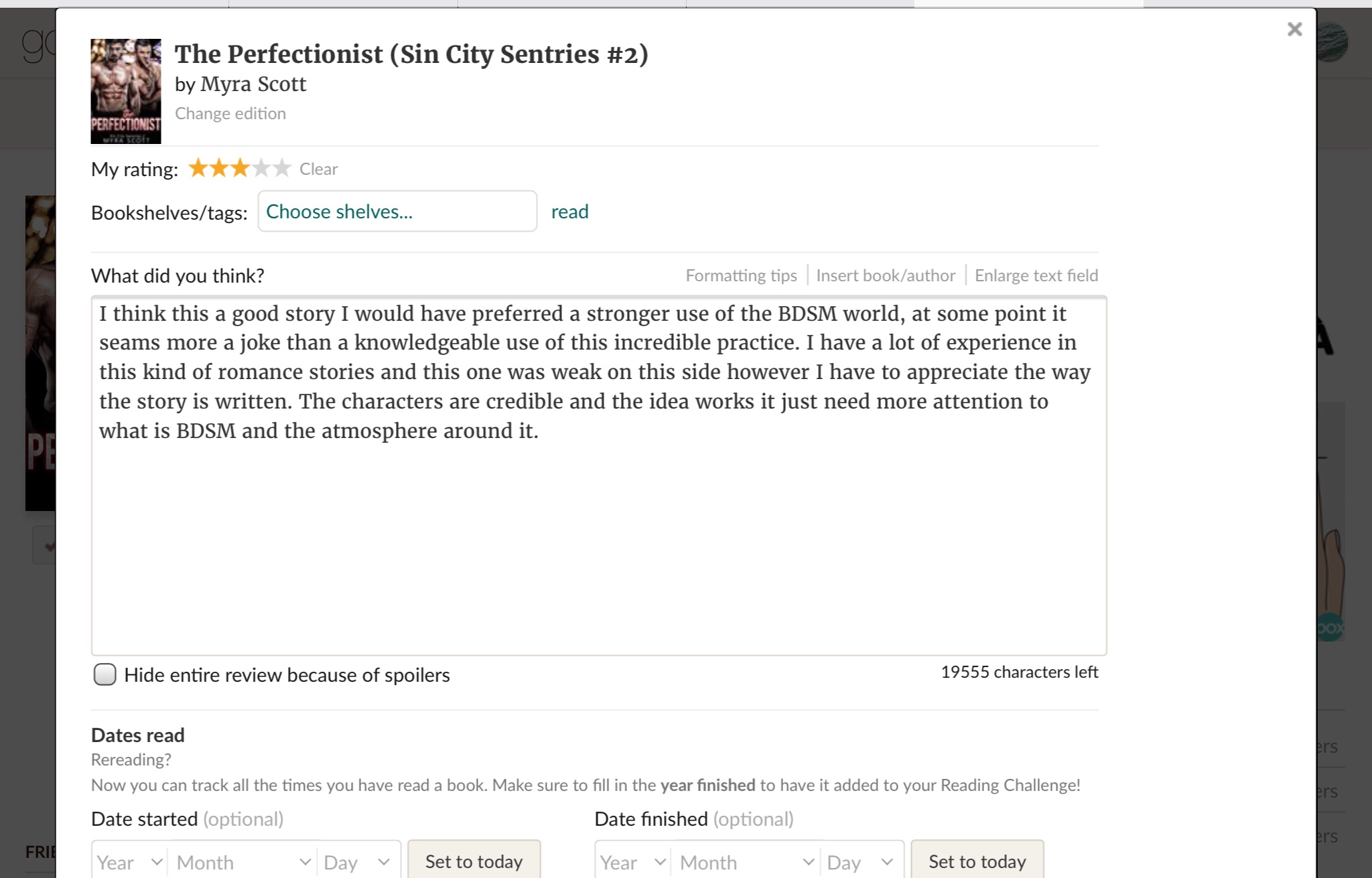Set rating to four stars
The width and height of the screenshot is (1372, 878).
(x=261, y=168)
